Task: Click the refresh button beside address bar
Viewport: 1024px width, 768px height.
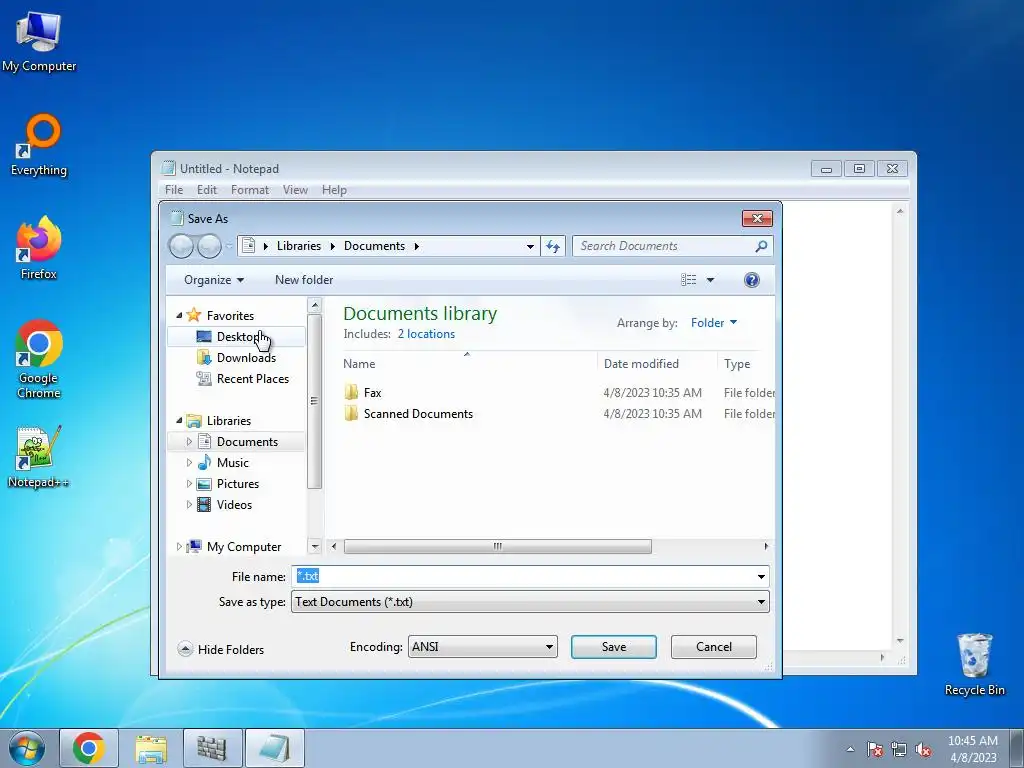Action: tap(552, 246)
